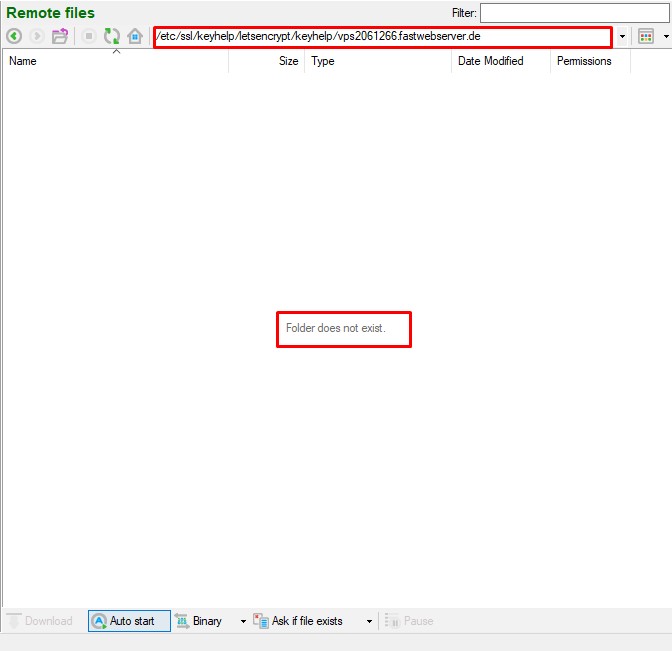Sort by the Date Modified column
The image size is (672, 651).
490,61
